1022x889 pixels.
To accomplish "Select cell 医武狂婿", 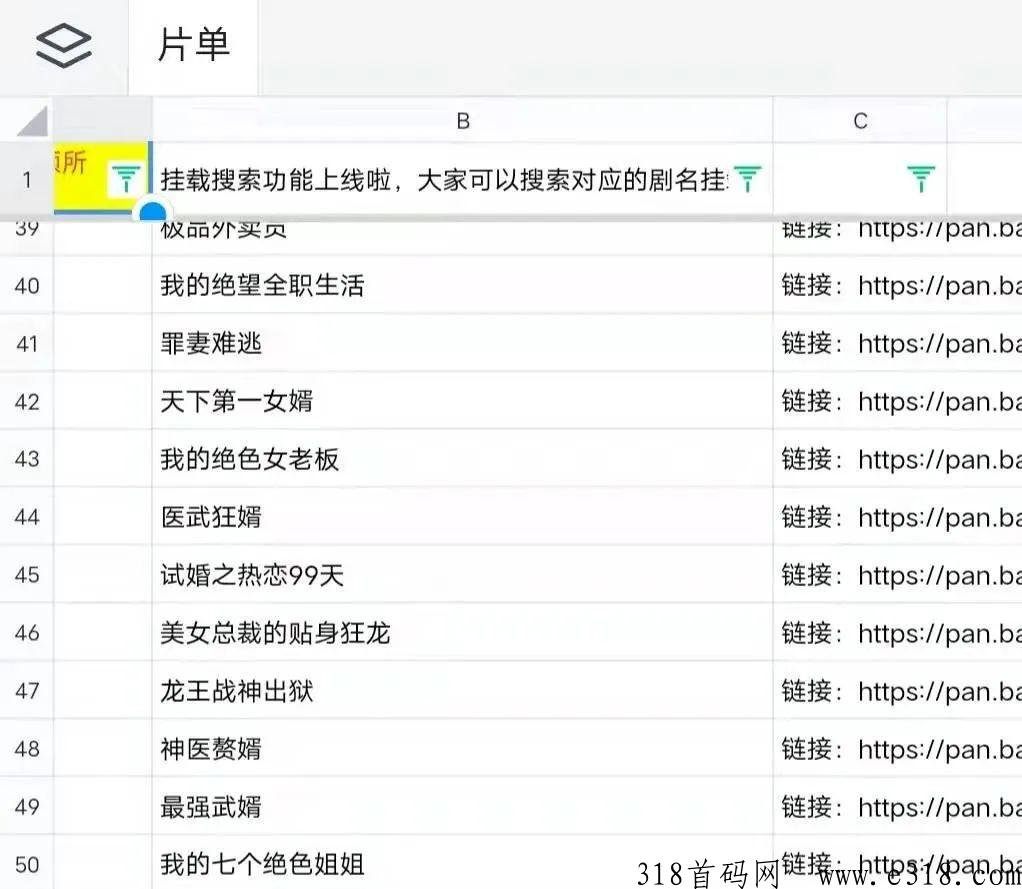I will pos(463,517).
